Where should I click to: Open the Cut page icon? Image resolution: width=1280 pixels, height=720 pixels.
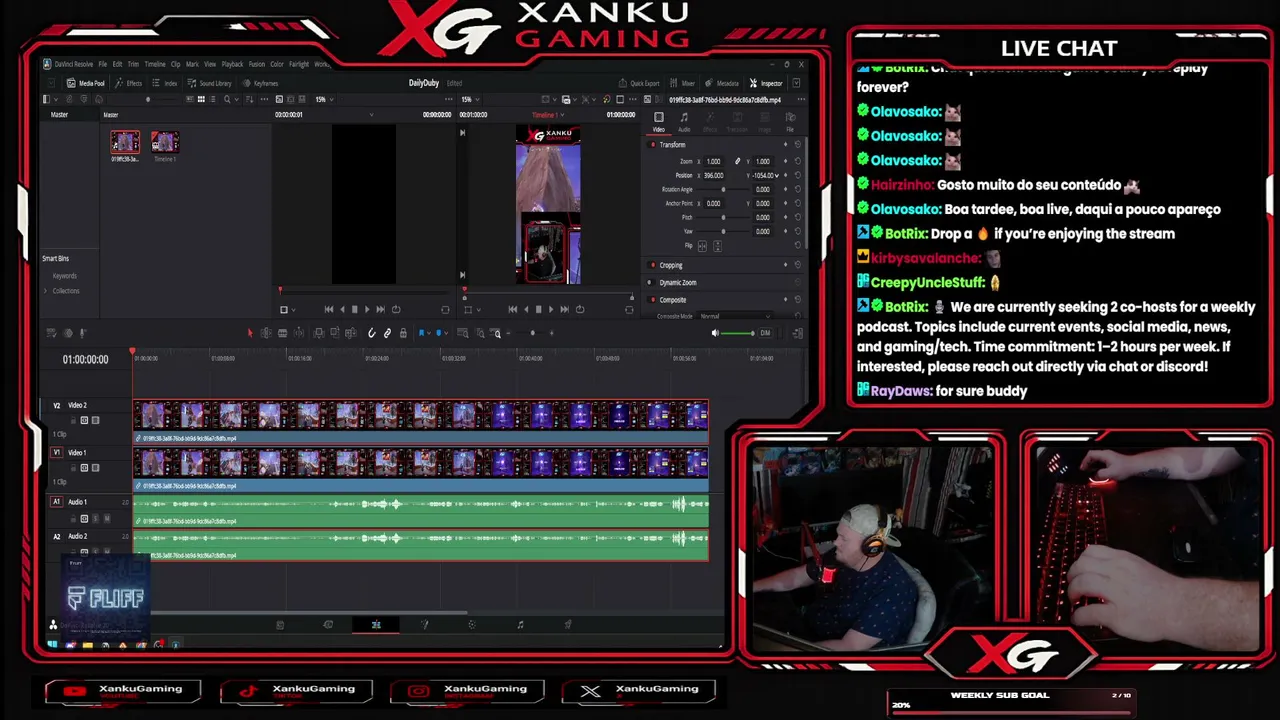(x=328, y=625)
